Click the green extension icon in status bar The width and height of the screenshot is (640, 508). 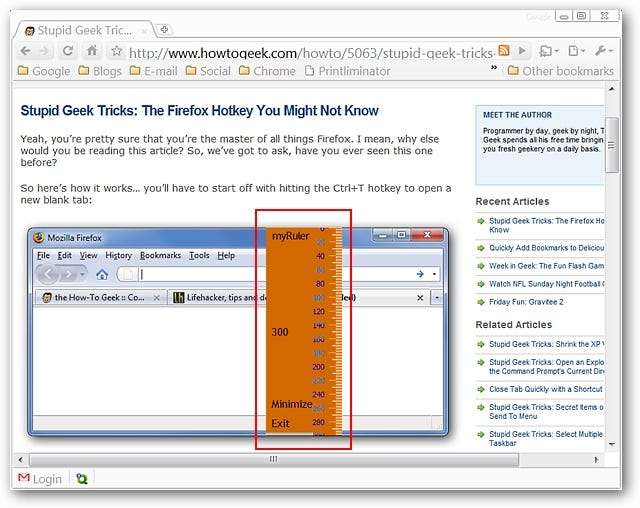[x=82, y=479]
